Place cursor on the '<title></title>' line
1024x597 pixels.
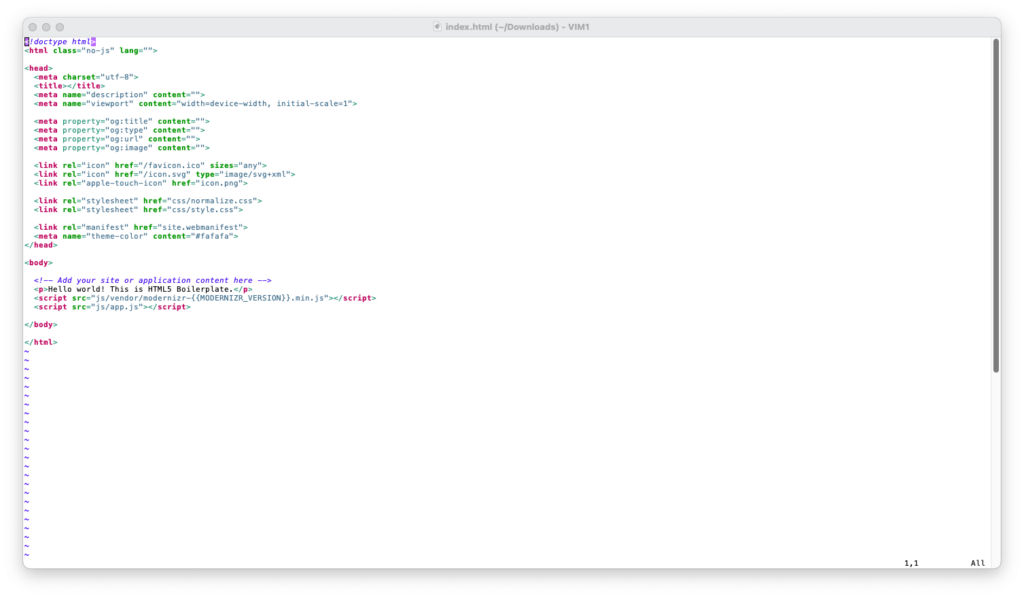(69, 86)
